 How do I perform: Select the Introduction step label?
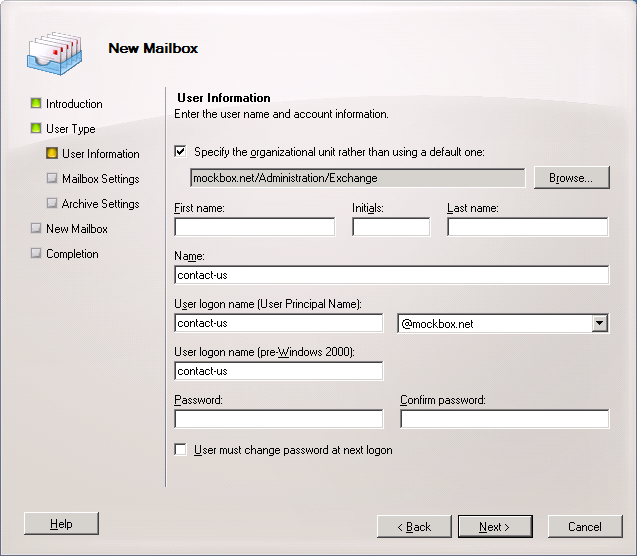coord(74,104)
